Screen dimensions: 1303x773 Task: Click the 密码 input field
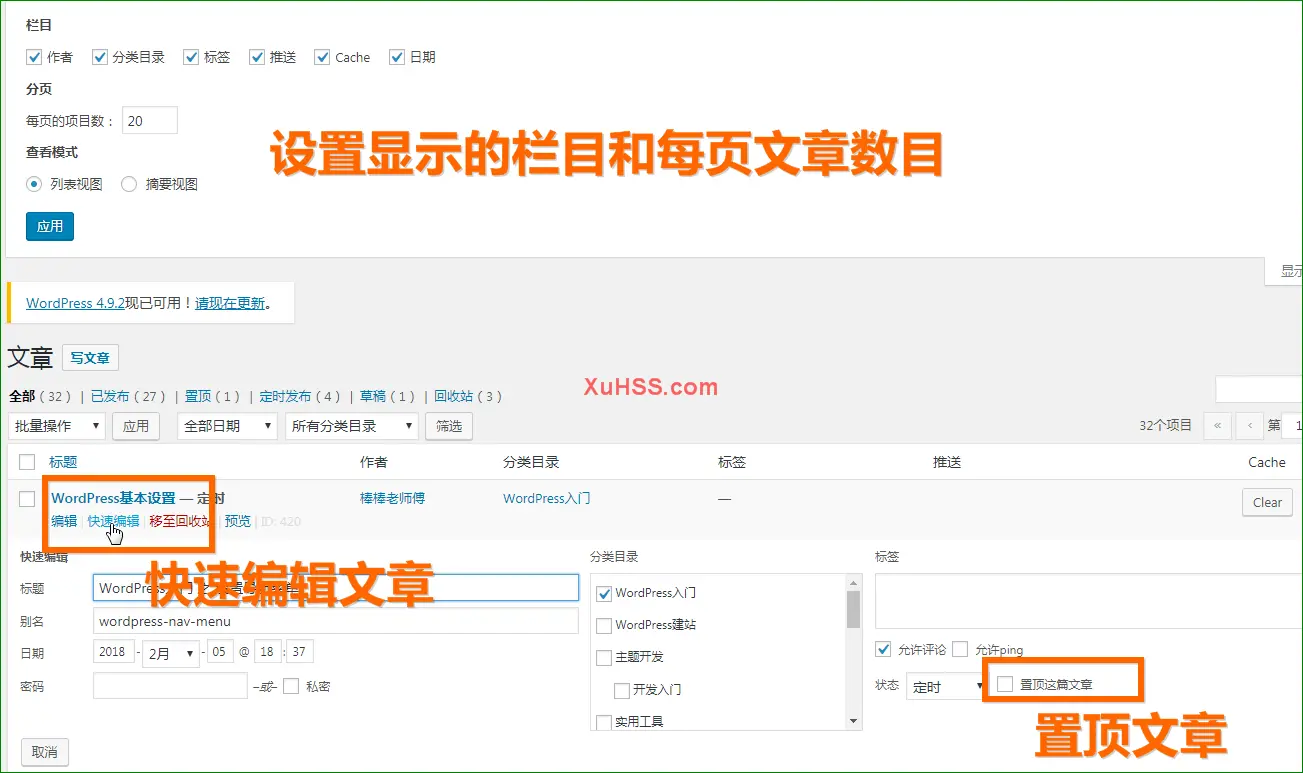point(170,686)
